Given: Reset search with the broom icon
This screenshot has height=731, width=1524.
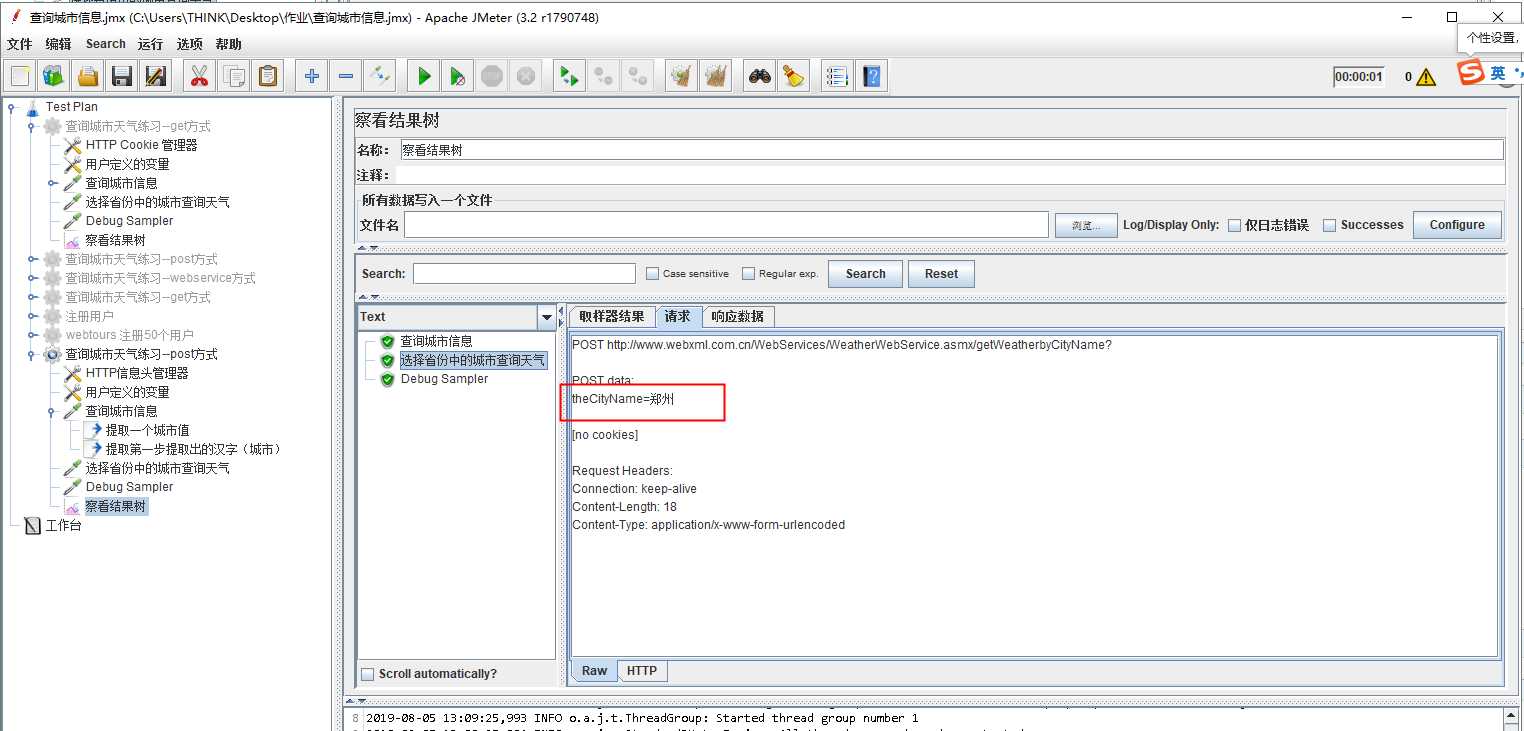Looking at the screenshot, I should pyautogui.click(x=794, y=76).
